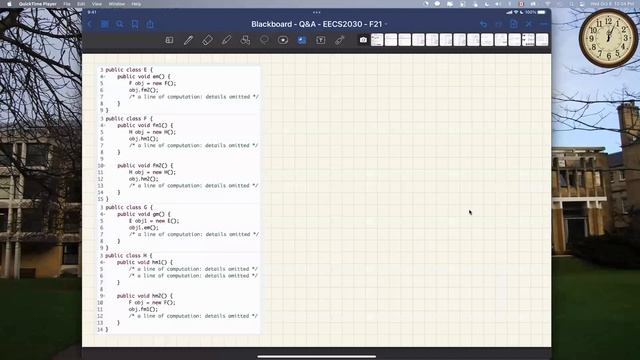
Task: Select the Pen tool
Action: 188,40
